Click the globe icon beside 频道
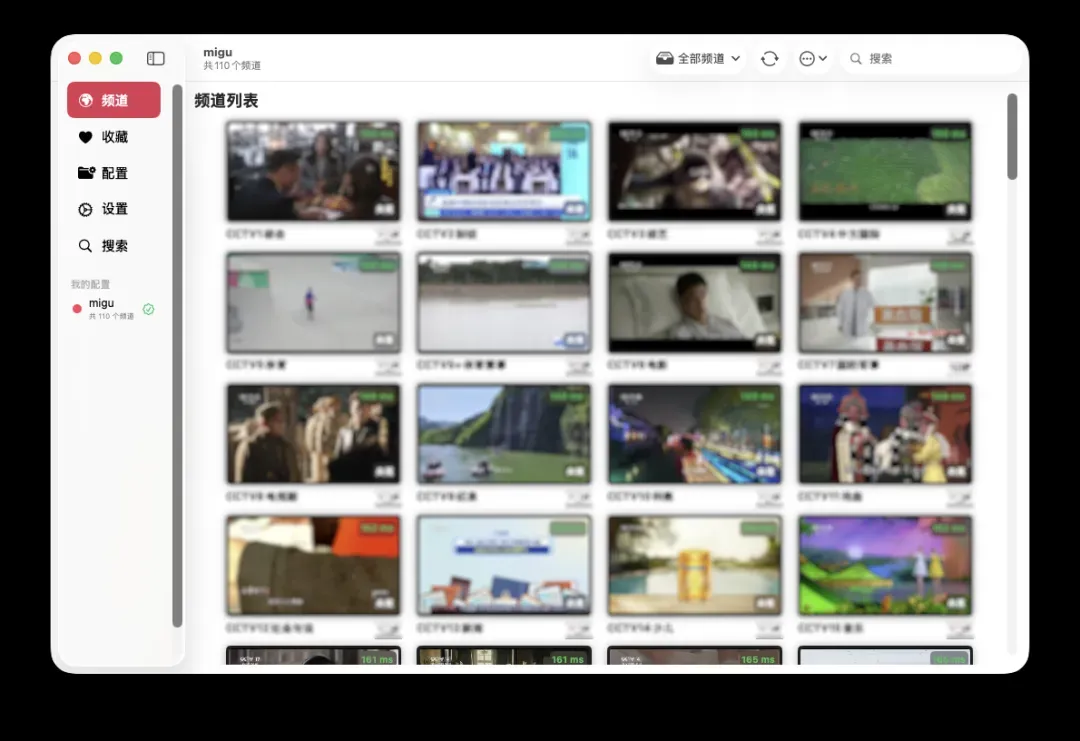 pyautogui.click(x=86, y=101)
